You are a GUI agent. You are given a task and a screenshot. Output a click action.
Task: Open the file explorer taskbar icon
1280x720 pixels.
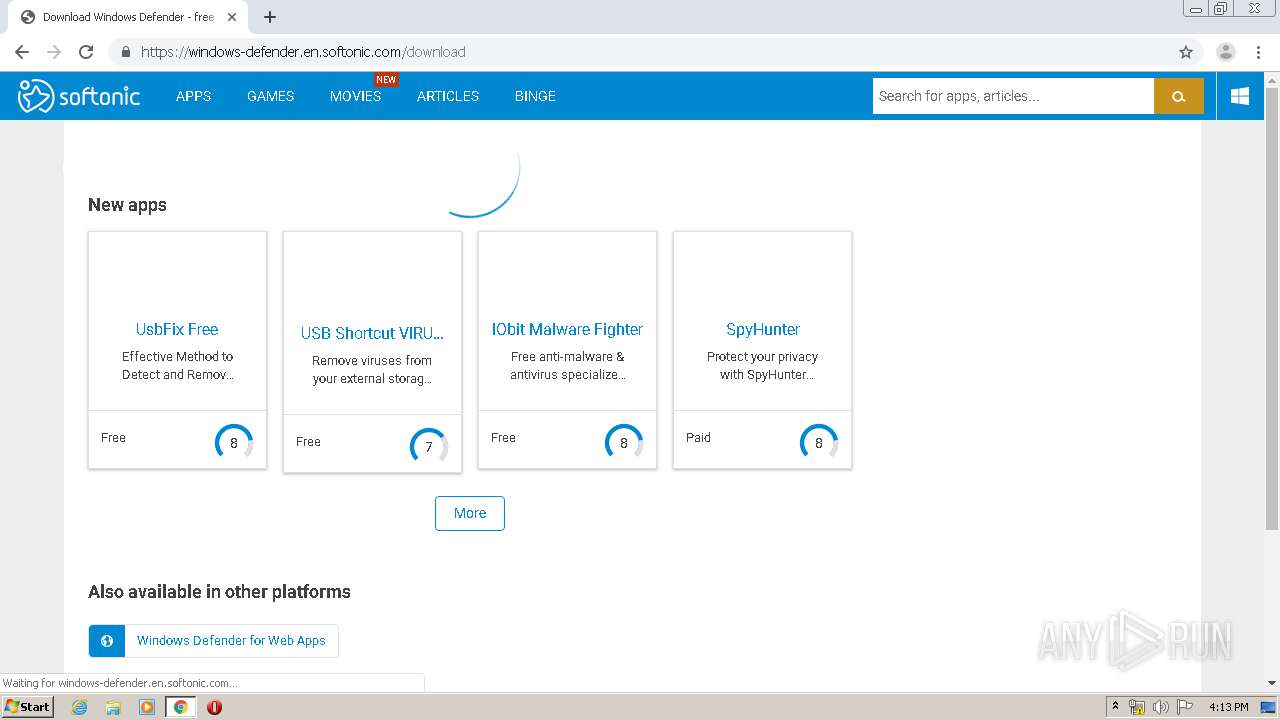[113, 707]
